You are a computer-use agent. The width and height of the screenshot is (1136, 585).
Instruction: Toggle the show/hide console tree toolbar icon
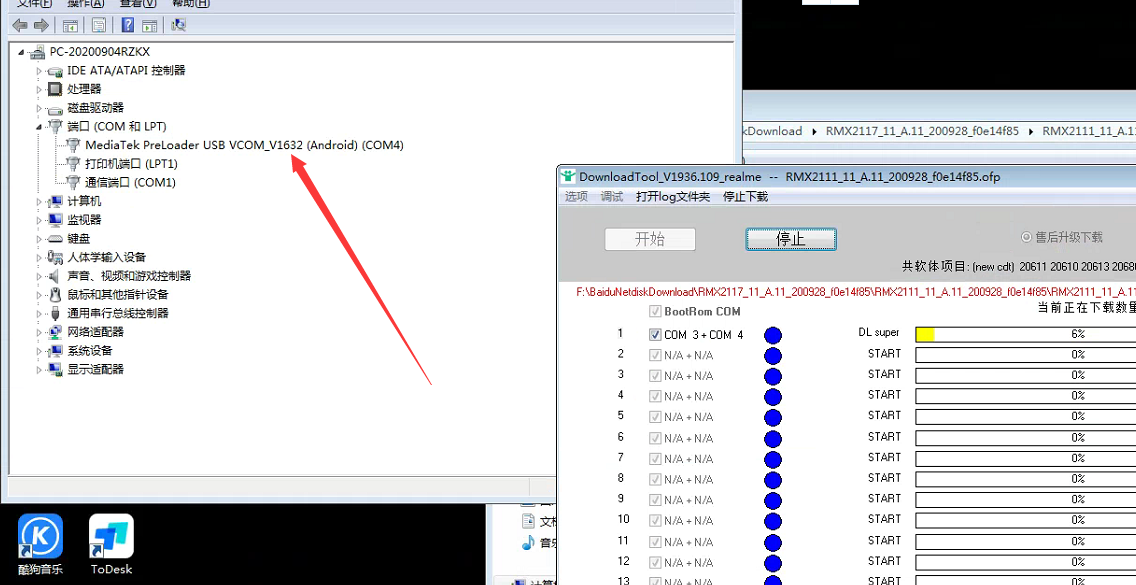(x=70, y=26)
